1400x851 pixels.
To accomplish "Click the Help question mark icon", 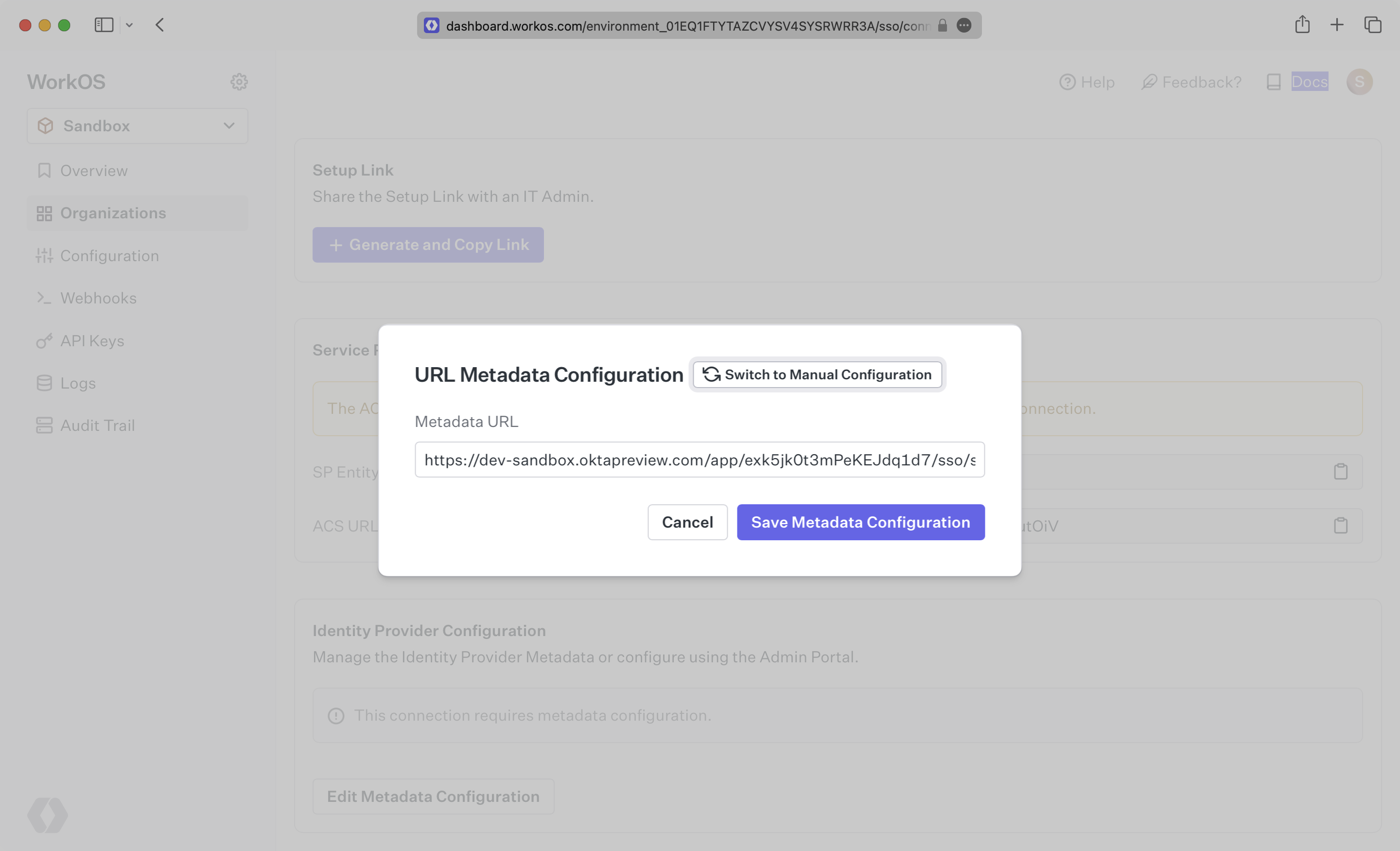I will tap(1067, 82).
